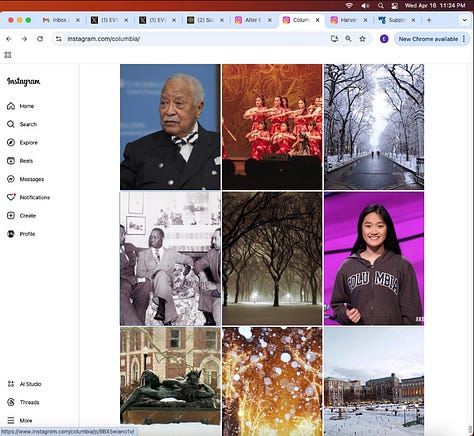Open a new browser tab

[x=429, y=20]
